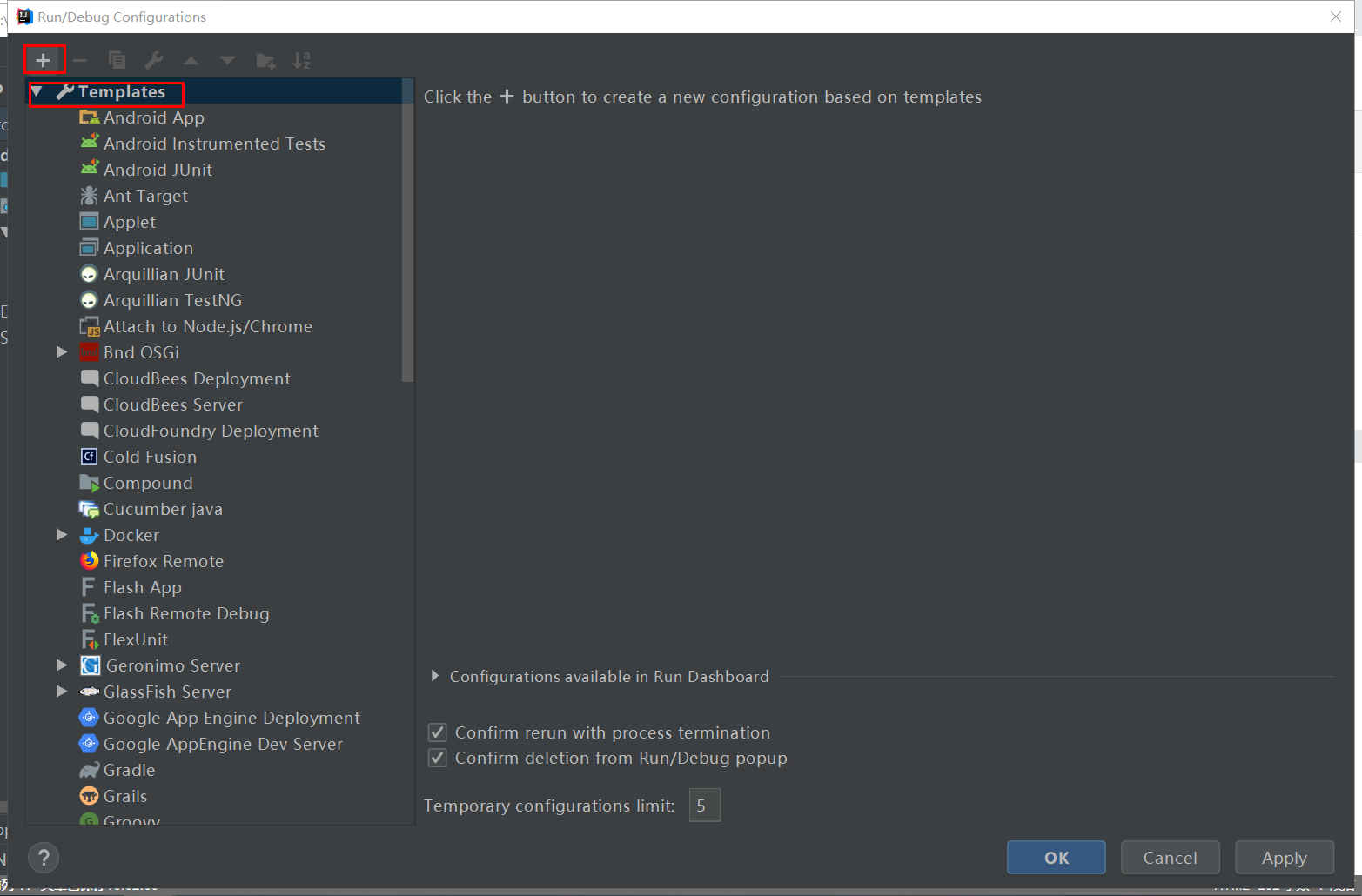Select Google App Engine Deployment template
1362x896 pixels.
pos(231,718)
